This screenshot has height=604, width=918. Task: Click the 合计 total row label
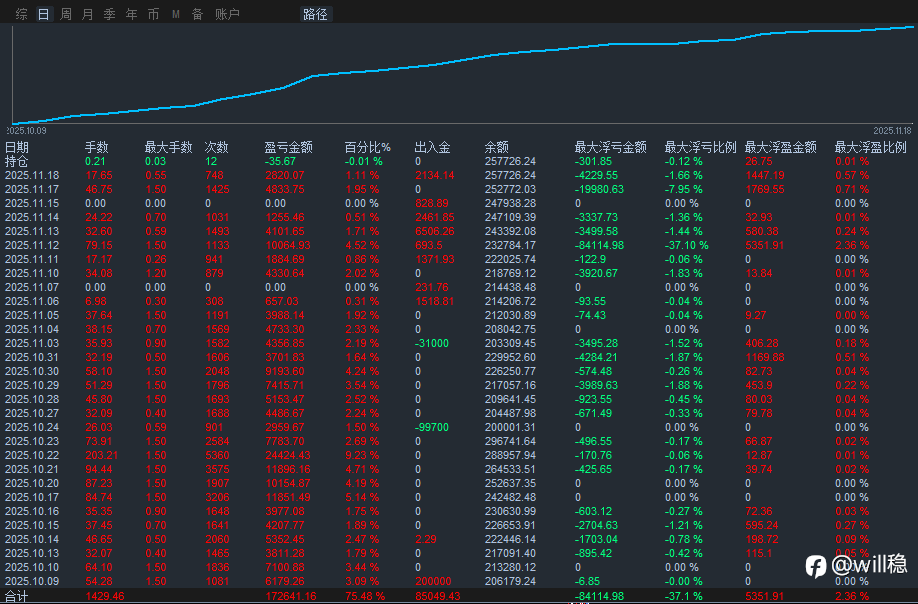(x=16, y=597)
